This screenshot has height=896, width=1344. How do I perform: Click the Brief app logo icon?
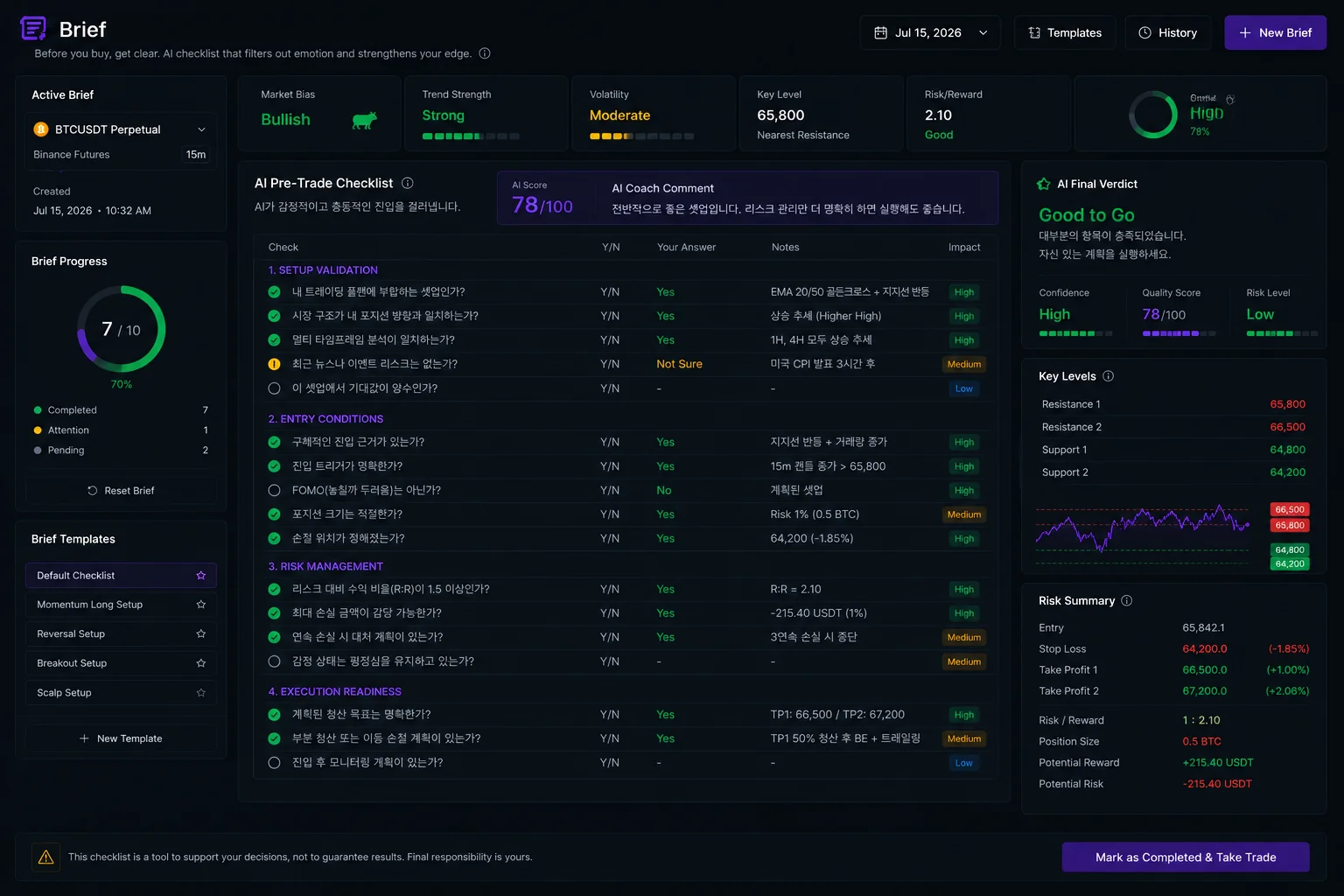[33, 29]
